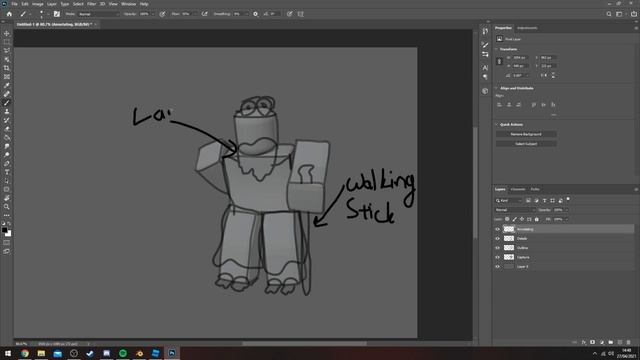Image resolution: width=640 pixels, height=360 pixels.
Task: Hide the Details layer
Action: tap(497, 238)
